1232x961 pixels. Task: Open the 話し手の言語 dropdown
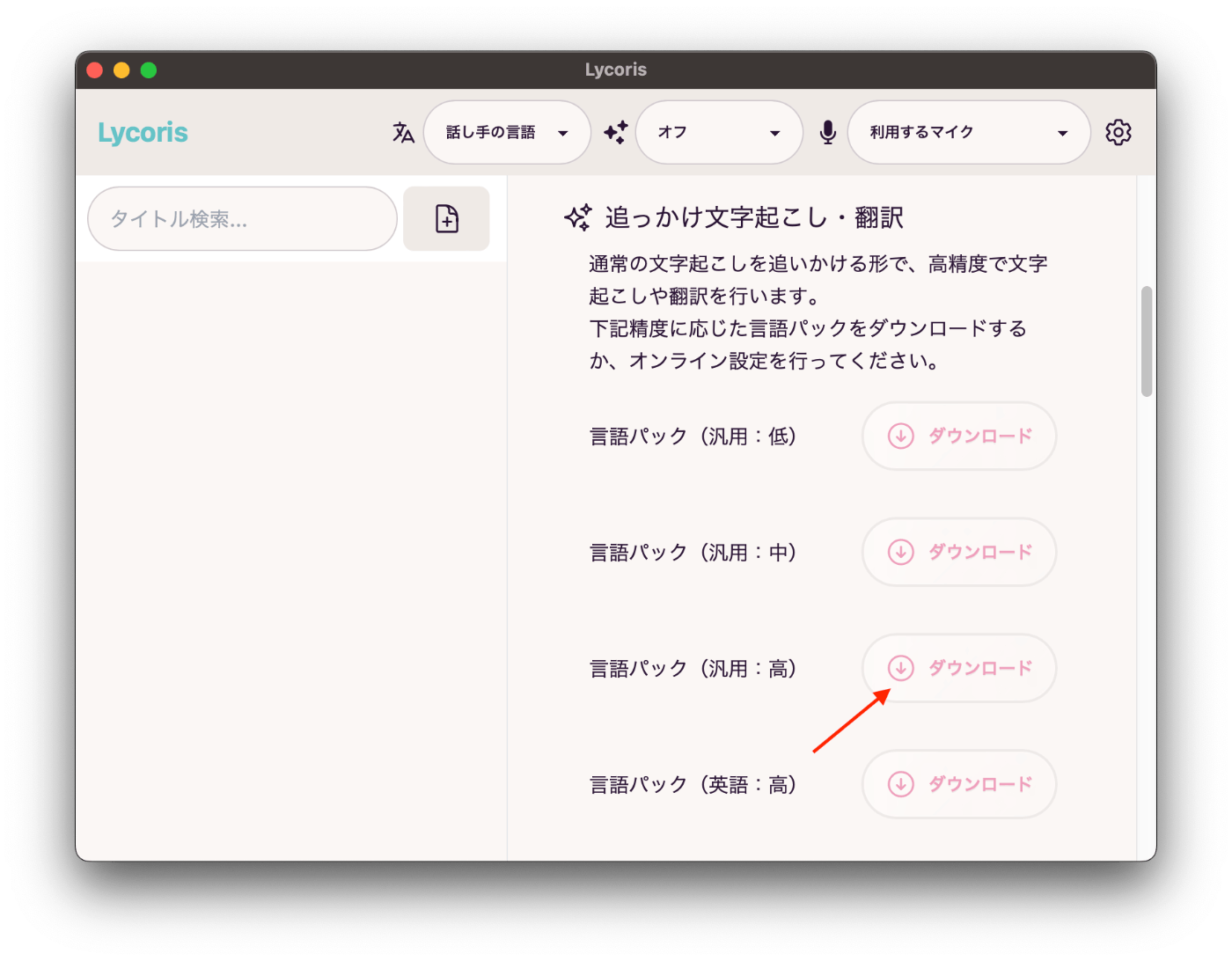[x=507, y=132]
